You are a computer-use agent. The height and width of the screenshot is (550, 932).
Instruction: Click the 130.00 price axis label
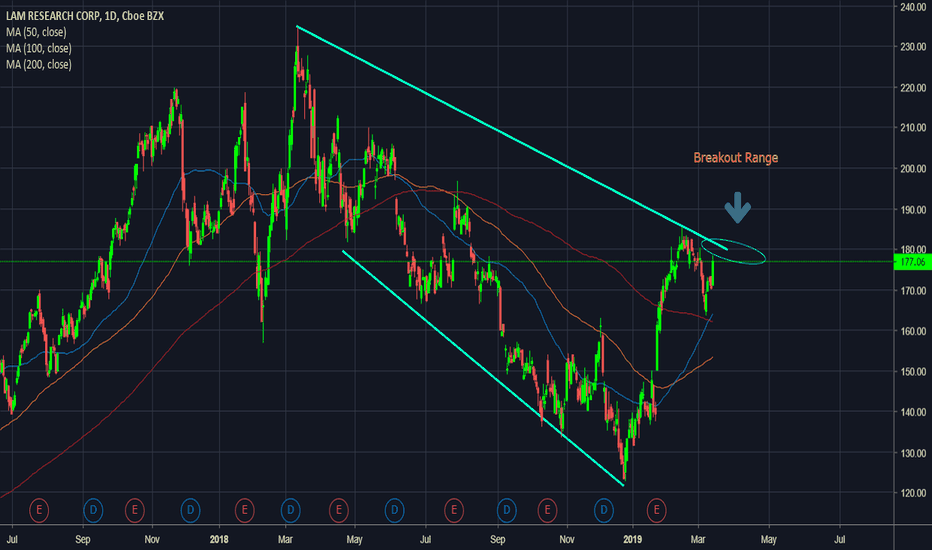tap(913, 452)
